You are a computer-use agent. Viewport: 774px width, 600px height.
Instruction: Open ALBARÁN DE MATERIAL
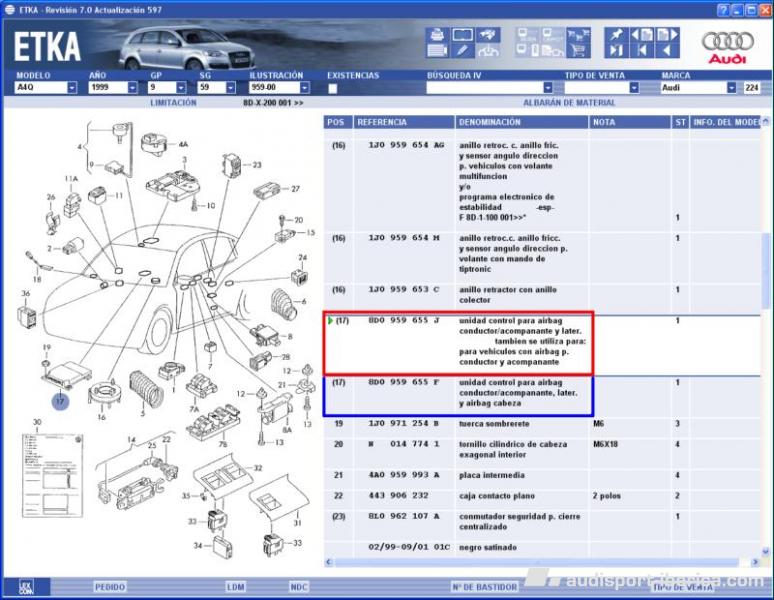point(569,103)
